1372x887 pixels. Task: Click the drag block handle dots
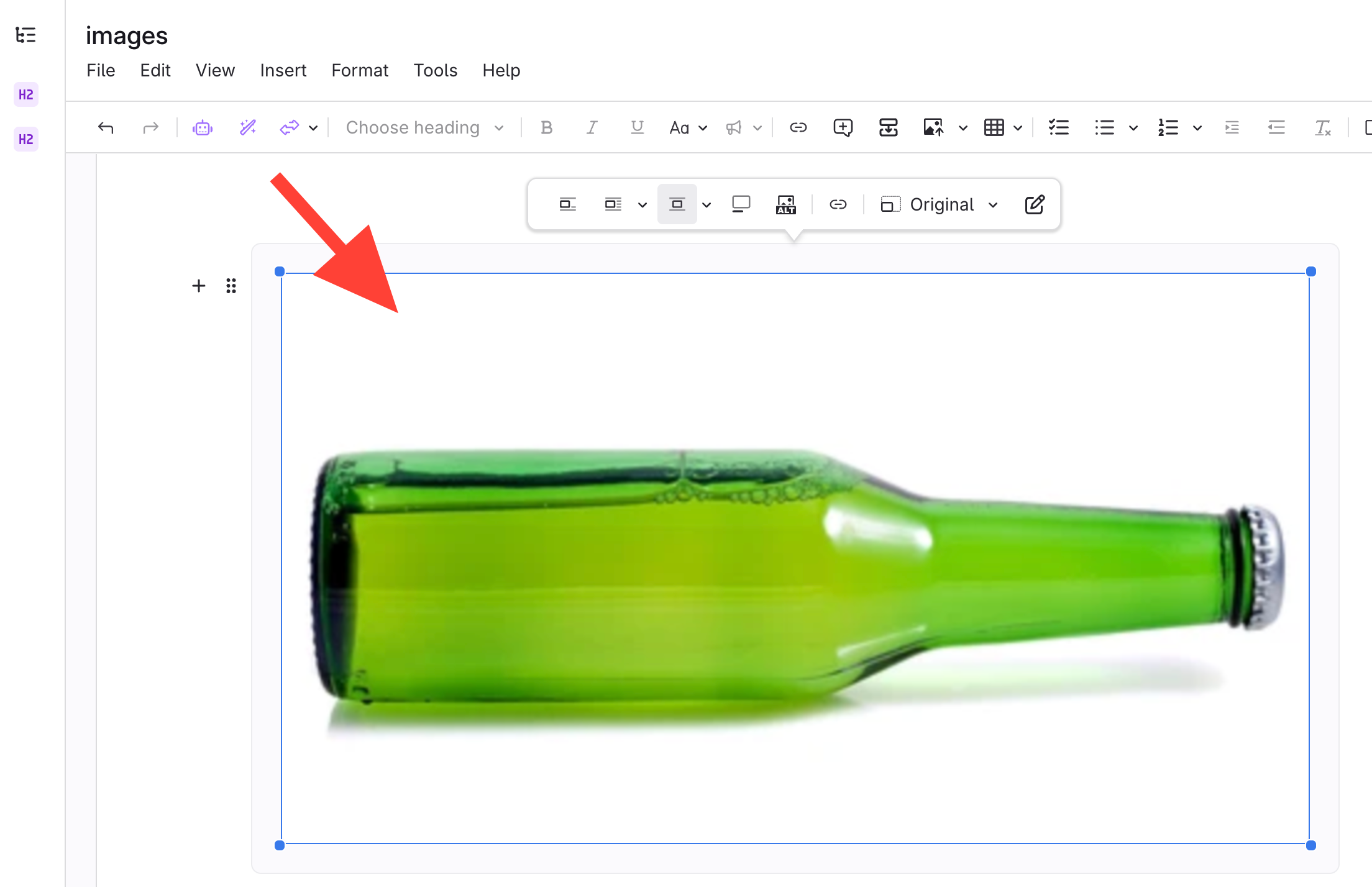tap(231, 286)
